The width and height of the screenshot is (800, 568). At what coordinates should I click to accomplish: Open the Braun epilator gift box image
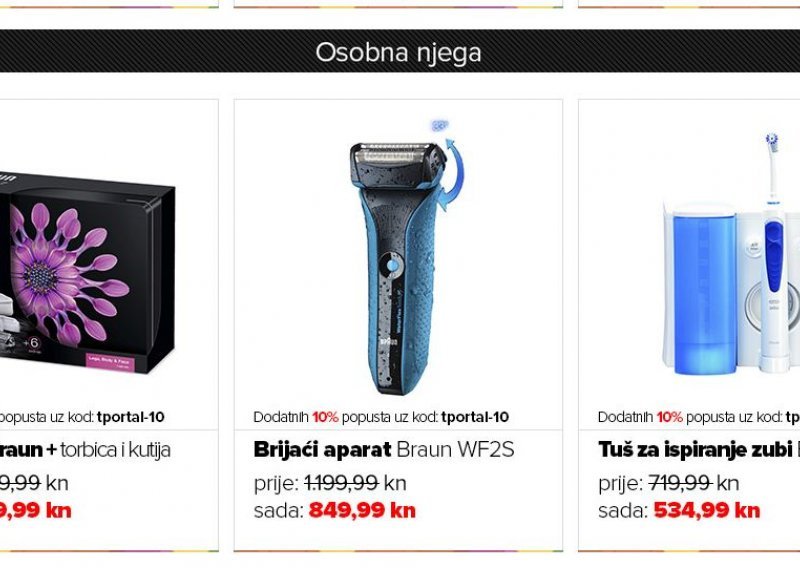coord(88,272)
